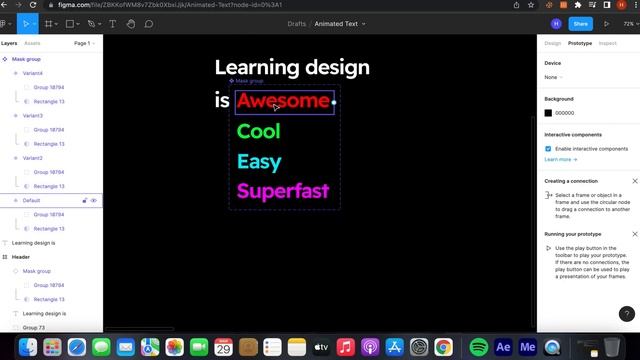Click the background hex value 000000

[x=564, y=113]
